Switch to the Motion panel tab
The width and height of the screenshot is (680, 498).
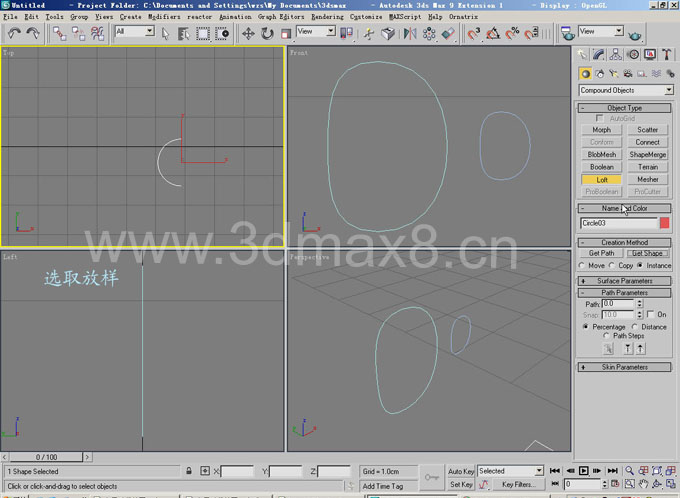[x=633, y=55]
